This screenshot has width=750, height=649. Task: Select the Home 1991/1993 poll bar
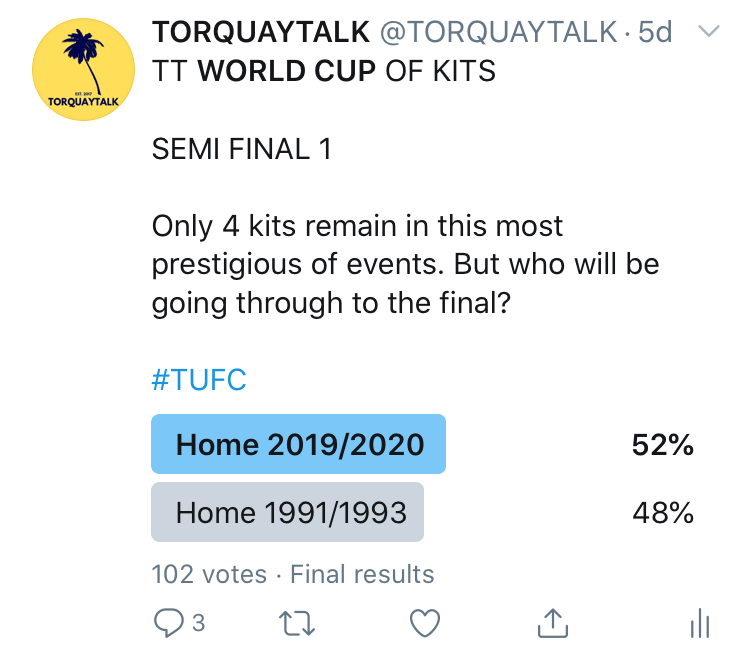click(x=287, y=513)
